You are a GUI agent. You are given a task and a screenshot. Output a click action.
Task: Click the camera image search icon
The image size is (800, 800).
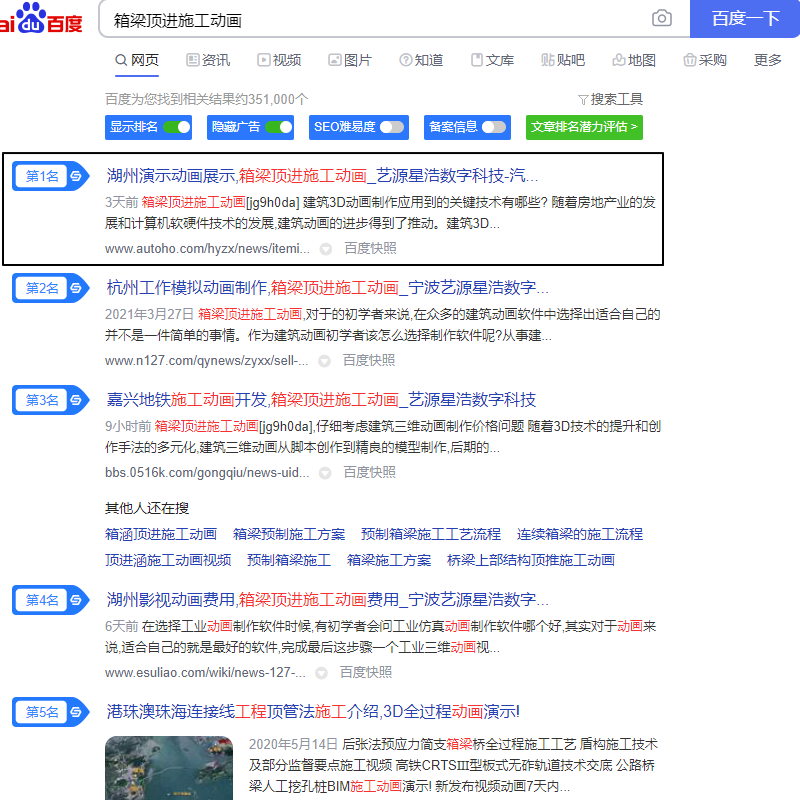[x=662, y=18]
